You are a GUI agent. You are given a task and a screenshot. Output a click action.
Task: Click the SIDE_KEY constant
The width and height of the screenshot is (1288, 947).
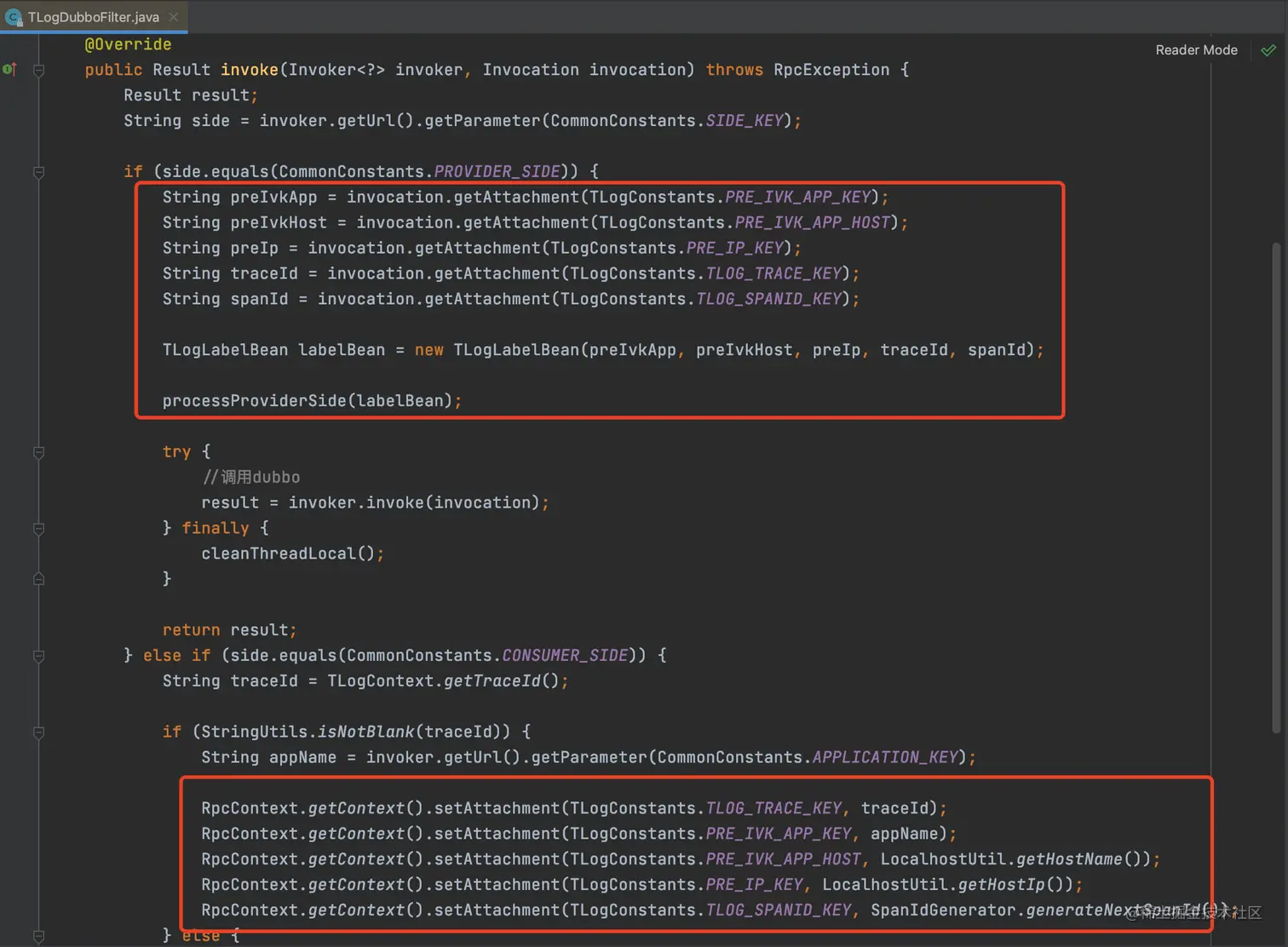(x=744, y=121)
